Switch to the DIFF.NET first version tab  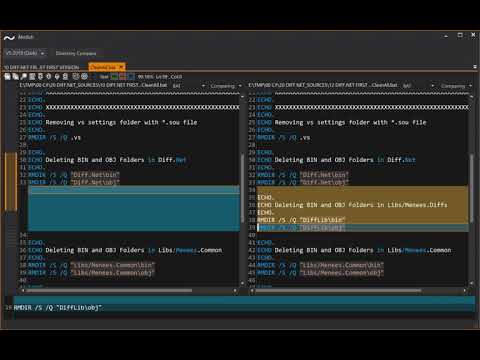[41, 67]
